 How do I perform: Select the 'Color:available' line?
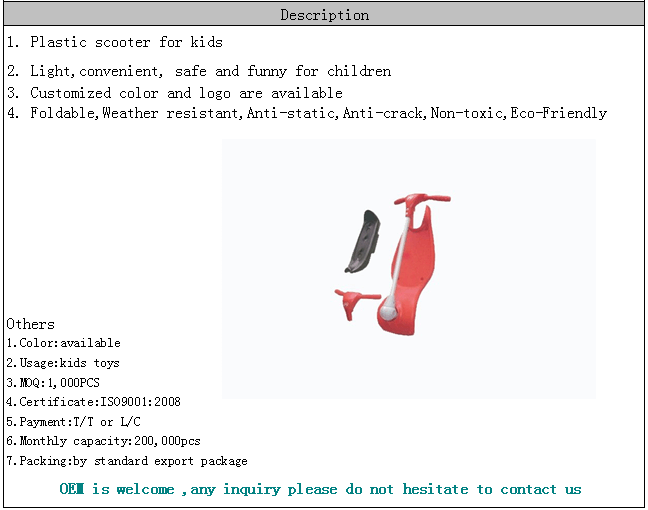click(64, 343)
